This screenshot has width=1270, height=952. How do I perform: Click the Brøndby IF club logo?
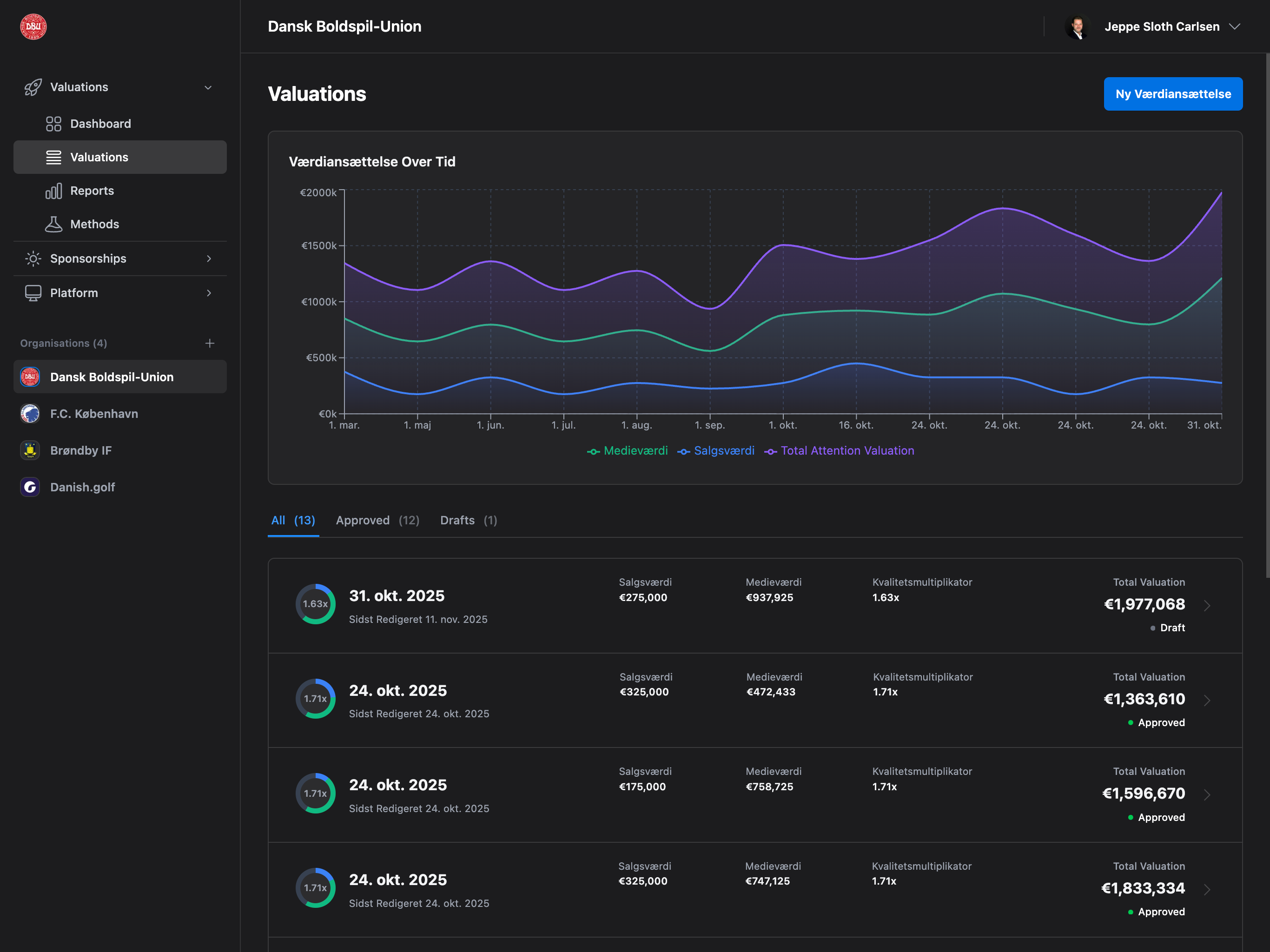pyautogui.click(x=30, y=450)
